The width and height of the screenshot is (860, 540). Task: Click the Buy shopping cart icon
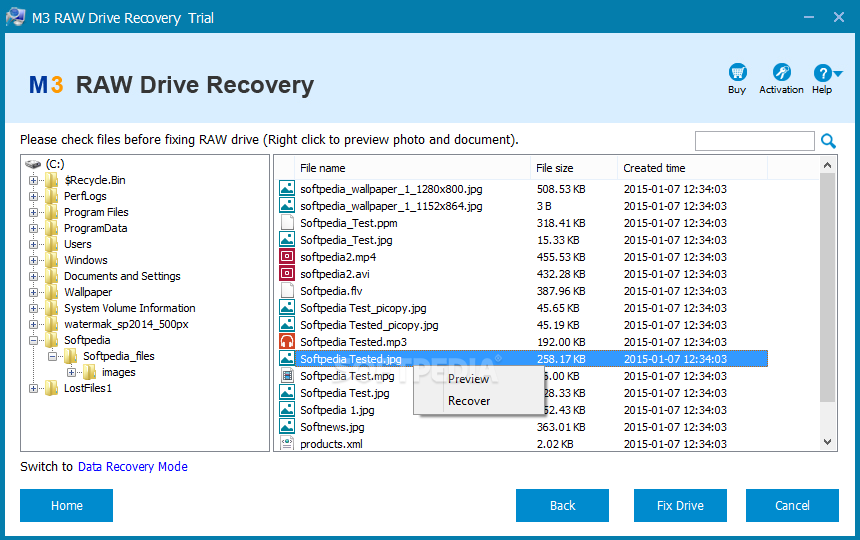(x=737, y=72)
